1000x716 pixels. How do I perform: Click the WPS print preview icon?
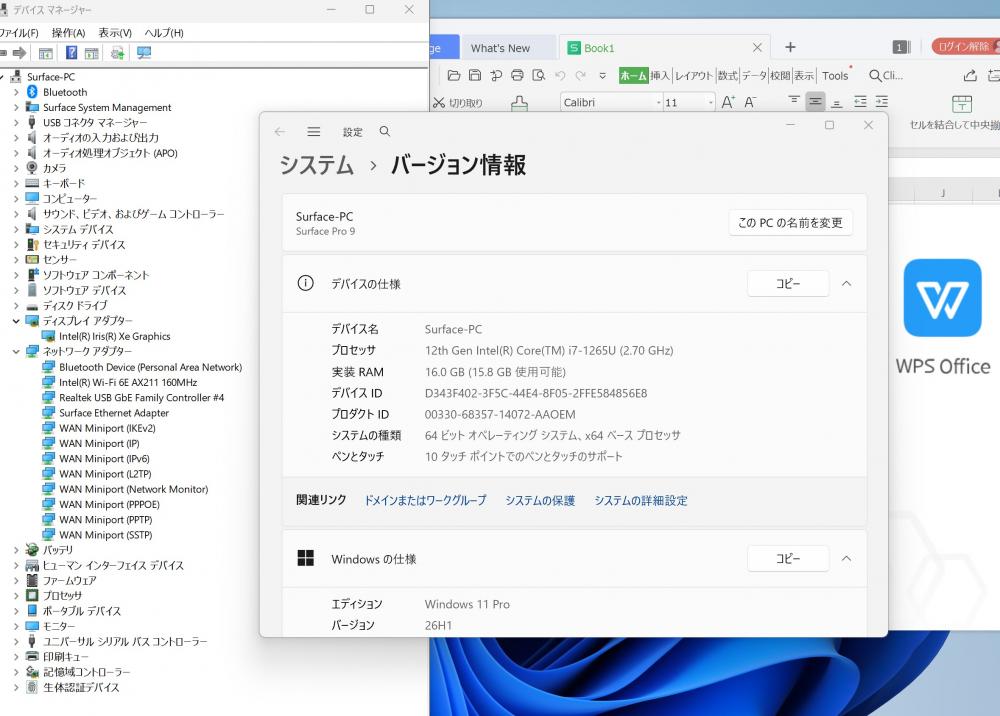(x=539, y=75)
